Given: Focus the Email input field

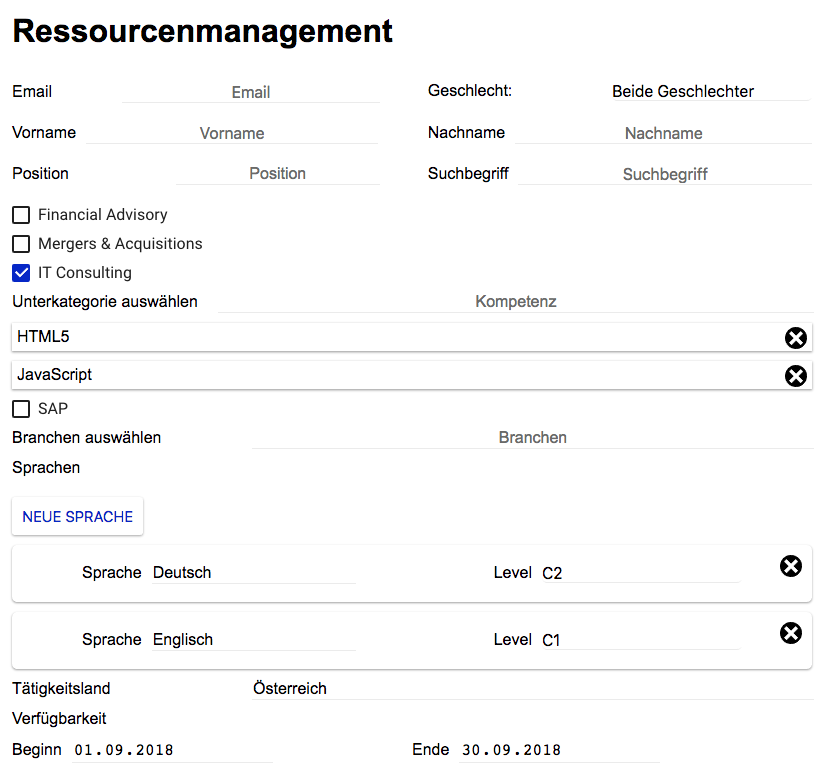Looking at the screenshot, I should coord(250,92).
